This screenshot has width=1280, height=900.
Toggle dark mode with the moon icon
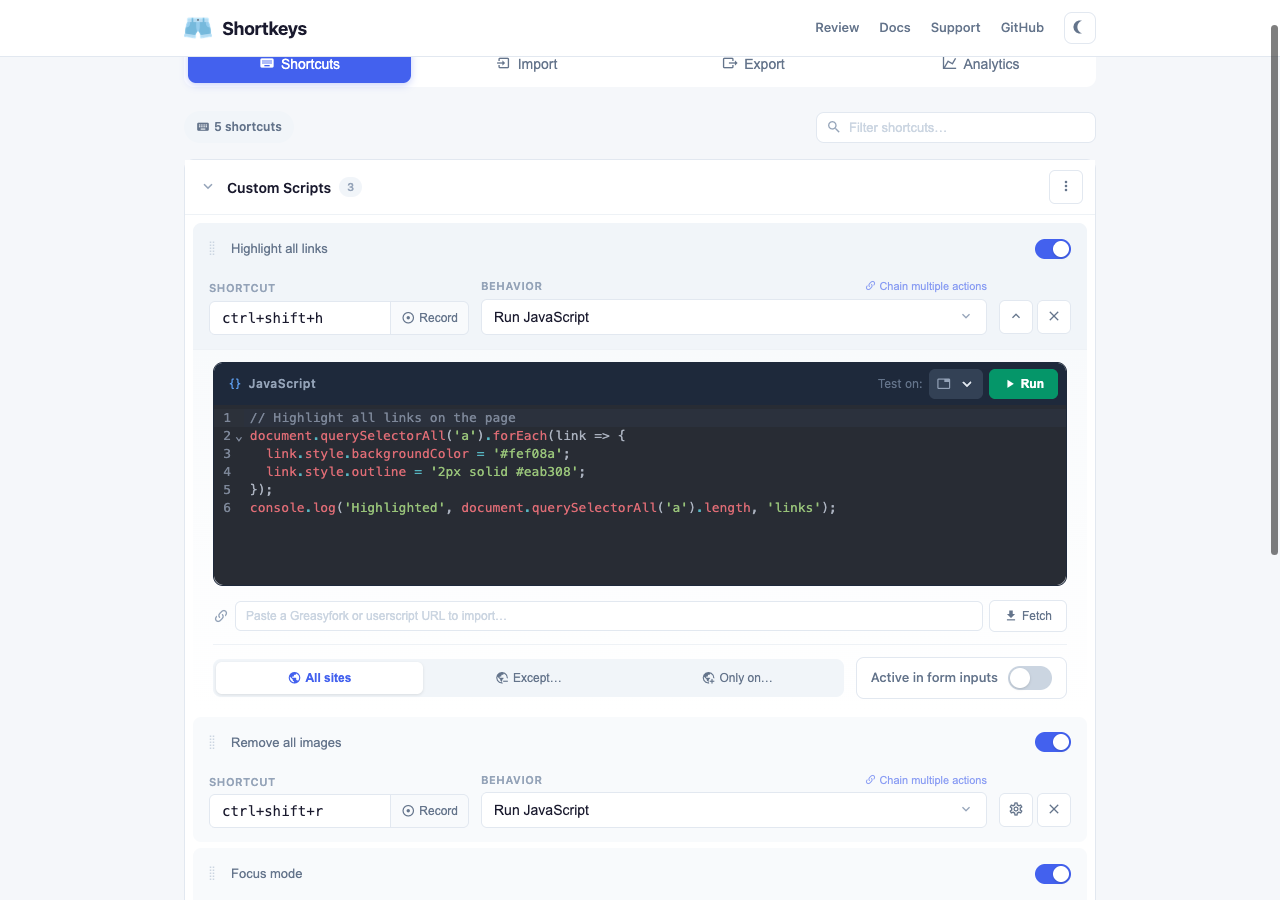pos(1079,27)
